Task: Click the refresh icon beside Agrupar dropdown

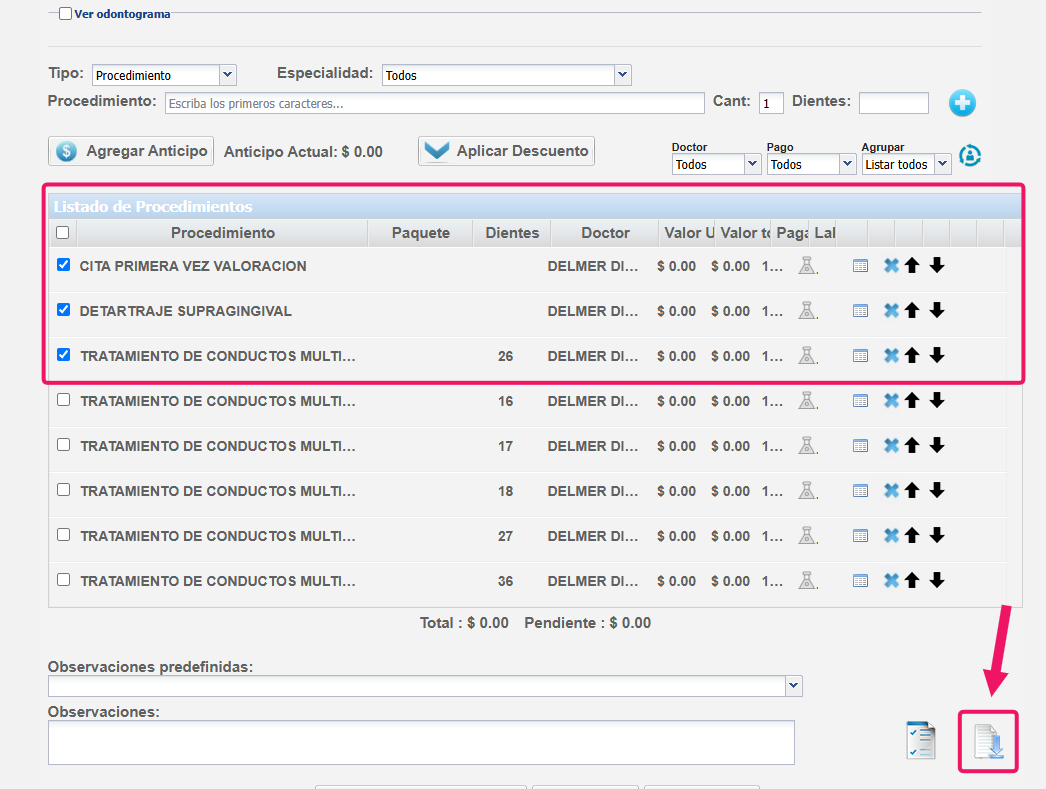Action: (x=970, y=156)
